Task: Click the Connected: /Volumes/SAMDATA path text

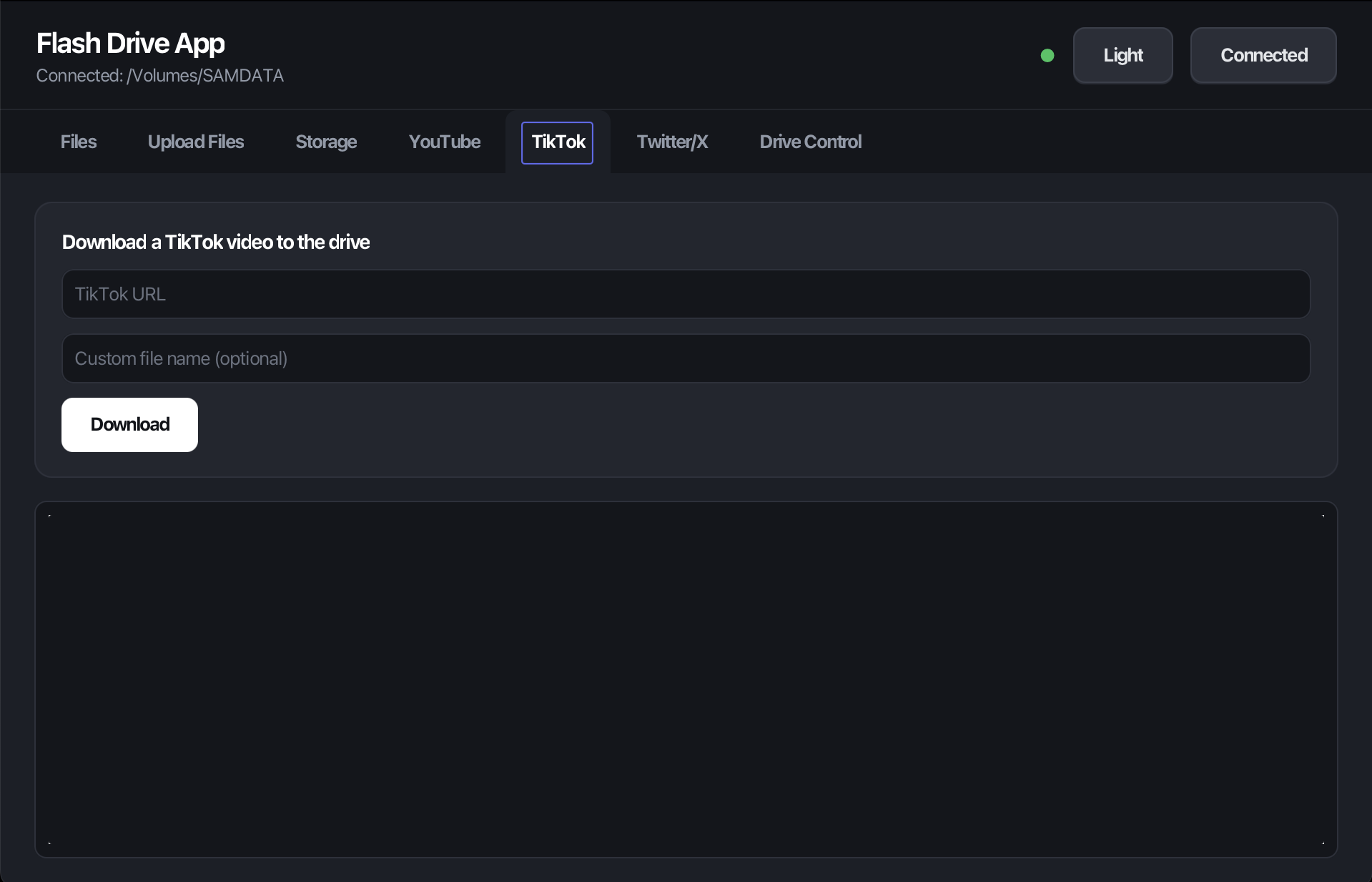Action: point(160,76)
